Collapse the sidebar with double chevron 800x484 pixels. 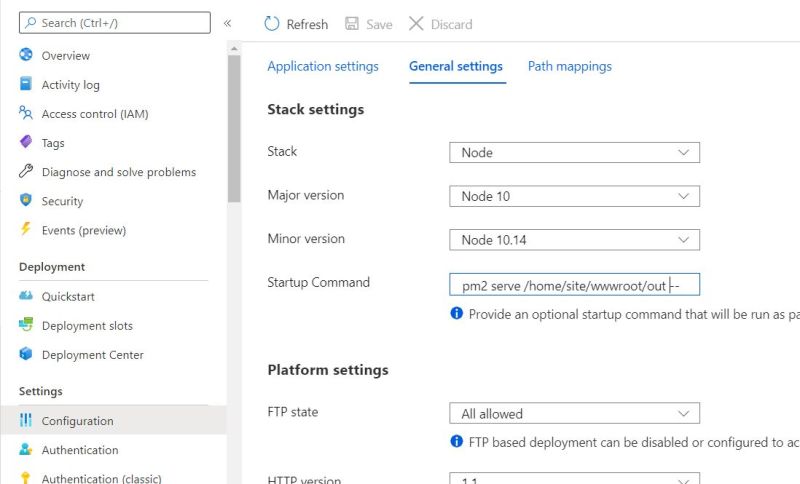click(x=228, y=22)
